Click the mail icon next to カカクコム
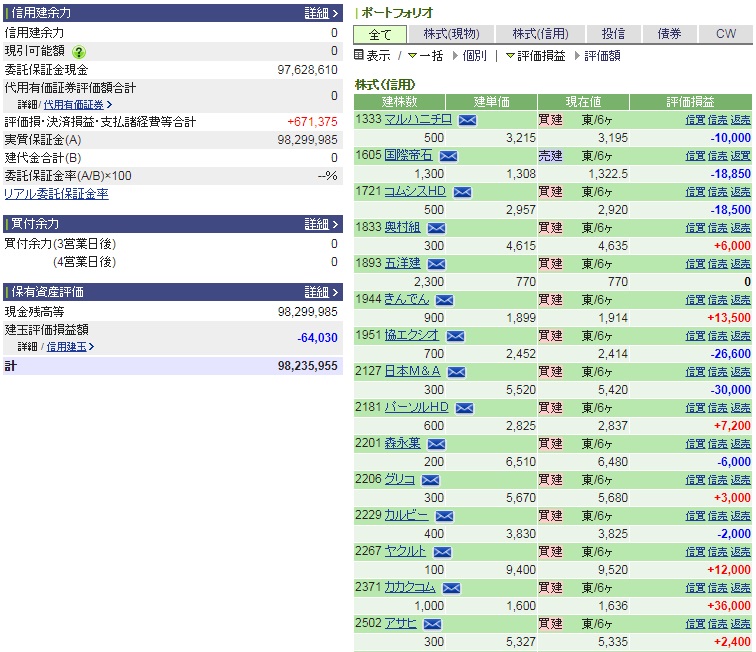 click(451, 588)
